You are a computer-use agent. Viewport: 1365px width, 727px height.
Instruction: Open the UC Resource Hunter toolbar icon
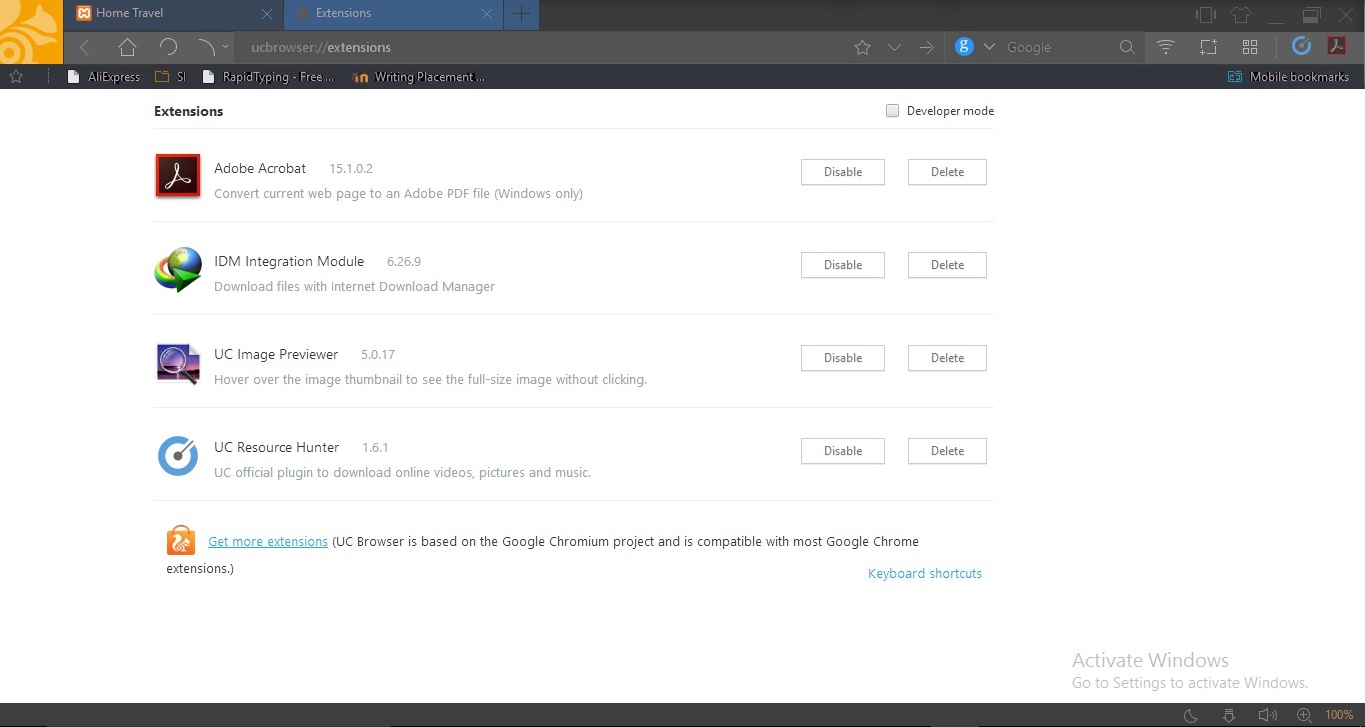click(x=1301, y=46)
